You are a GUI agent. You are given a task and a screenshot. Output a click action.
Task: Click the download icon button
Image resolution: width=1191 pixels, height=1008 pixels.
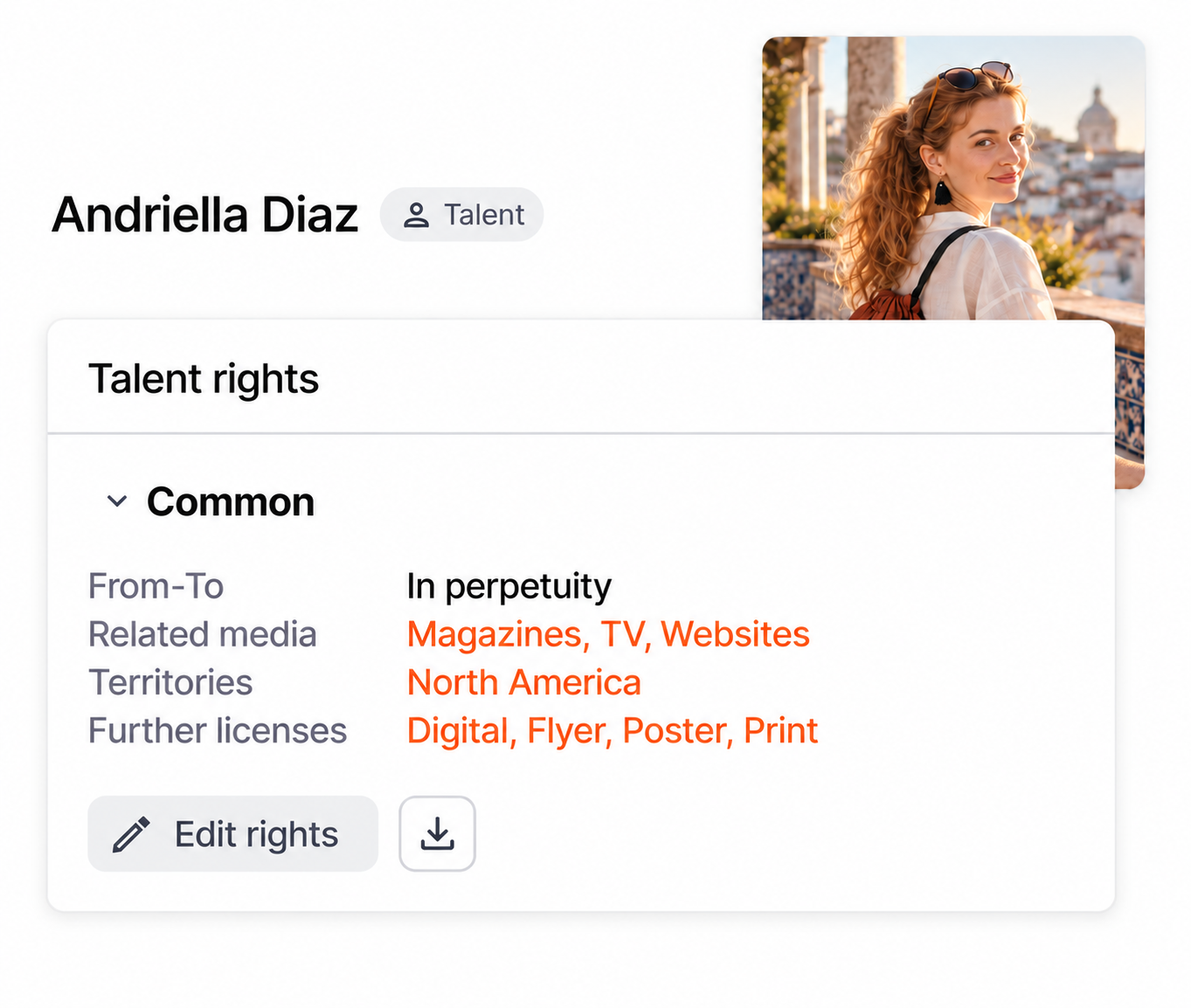click(x=437, y=833)
